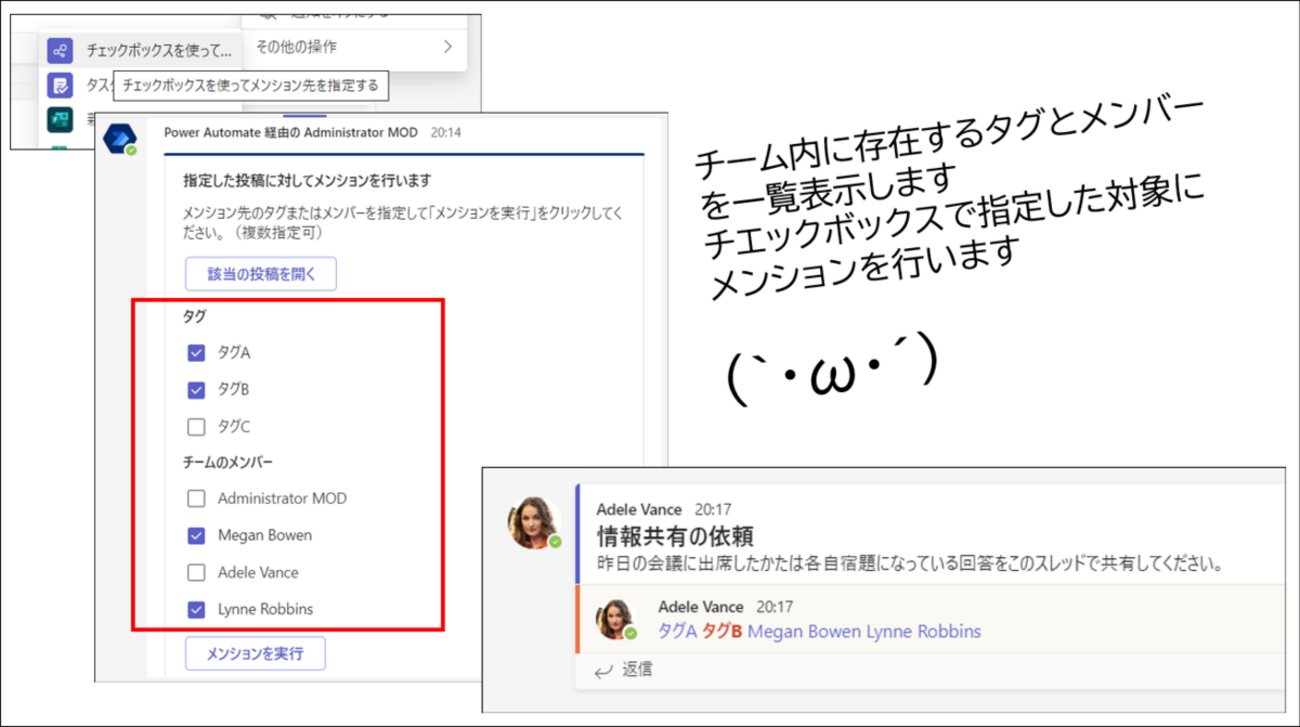This screenshot has height=727, width=1300.
Task: Click the 該当の投稿を開く button
Action: pyautogui.click(x=260, y=274)
